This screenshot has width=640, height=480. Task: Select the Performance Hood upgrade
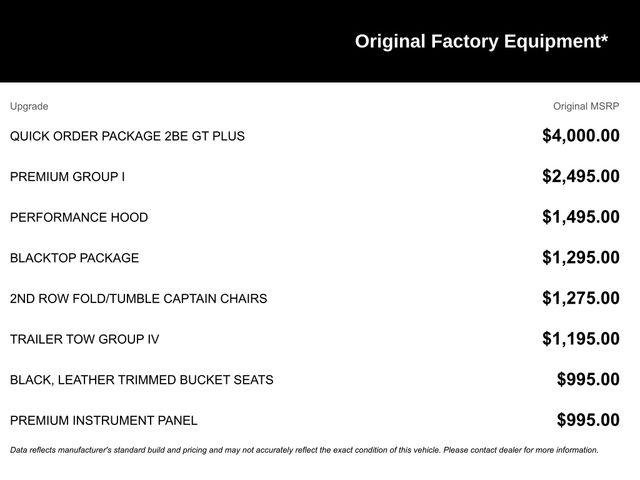[x=79, y=217]
